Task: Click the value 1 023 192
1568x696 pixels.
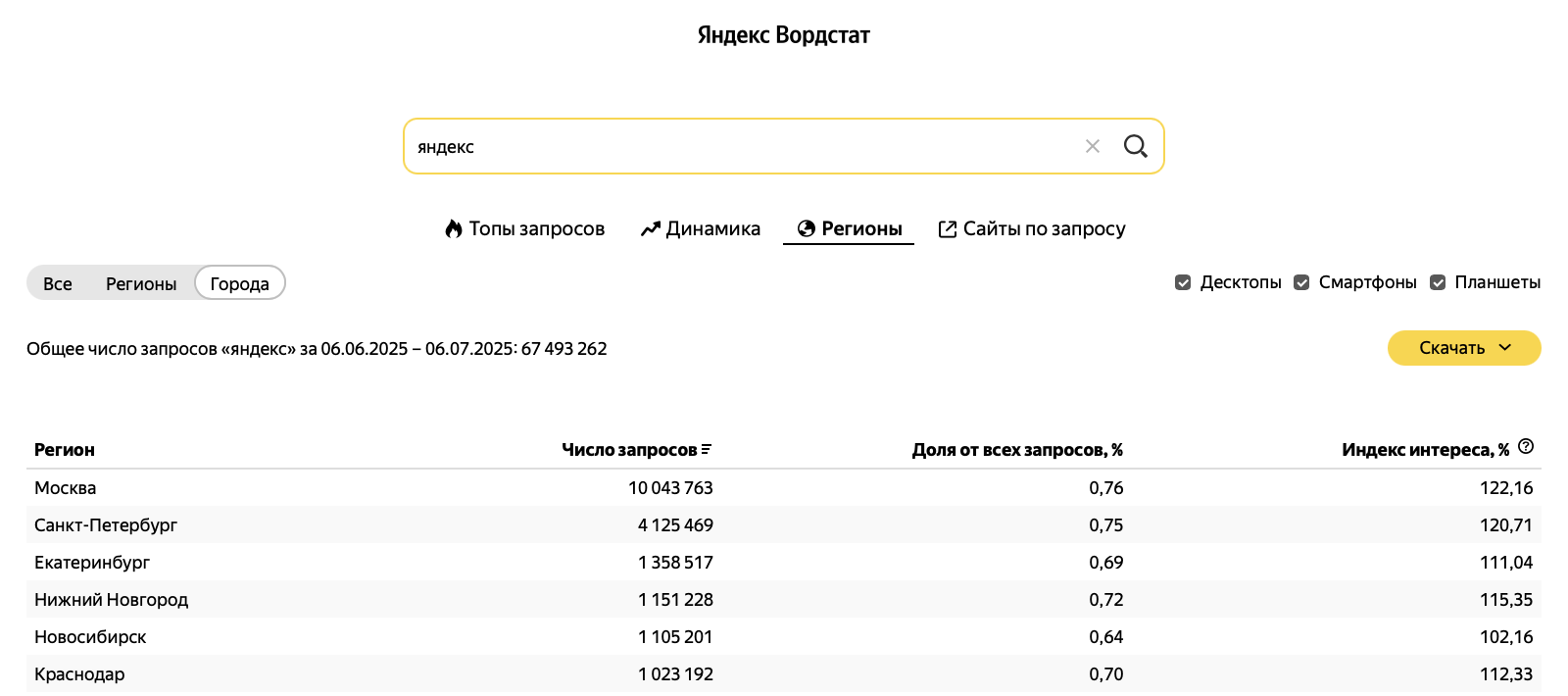Action: (675, 674)
